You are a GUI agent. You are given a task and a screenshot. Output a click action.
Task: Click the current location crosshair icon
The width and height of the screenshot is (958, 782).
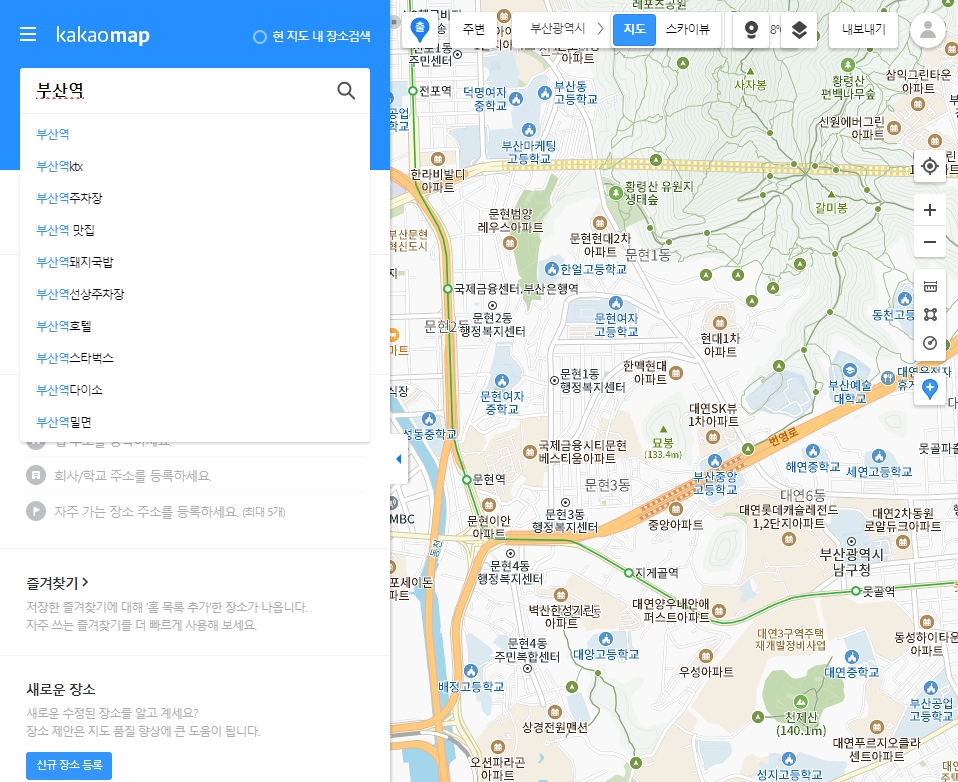tap(930, 166)
